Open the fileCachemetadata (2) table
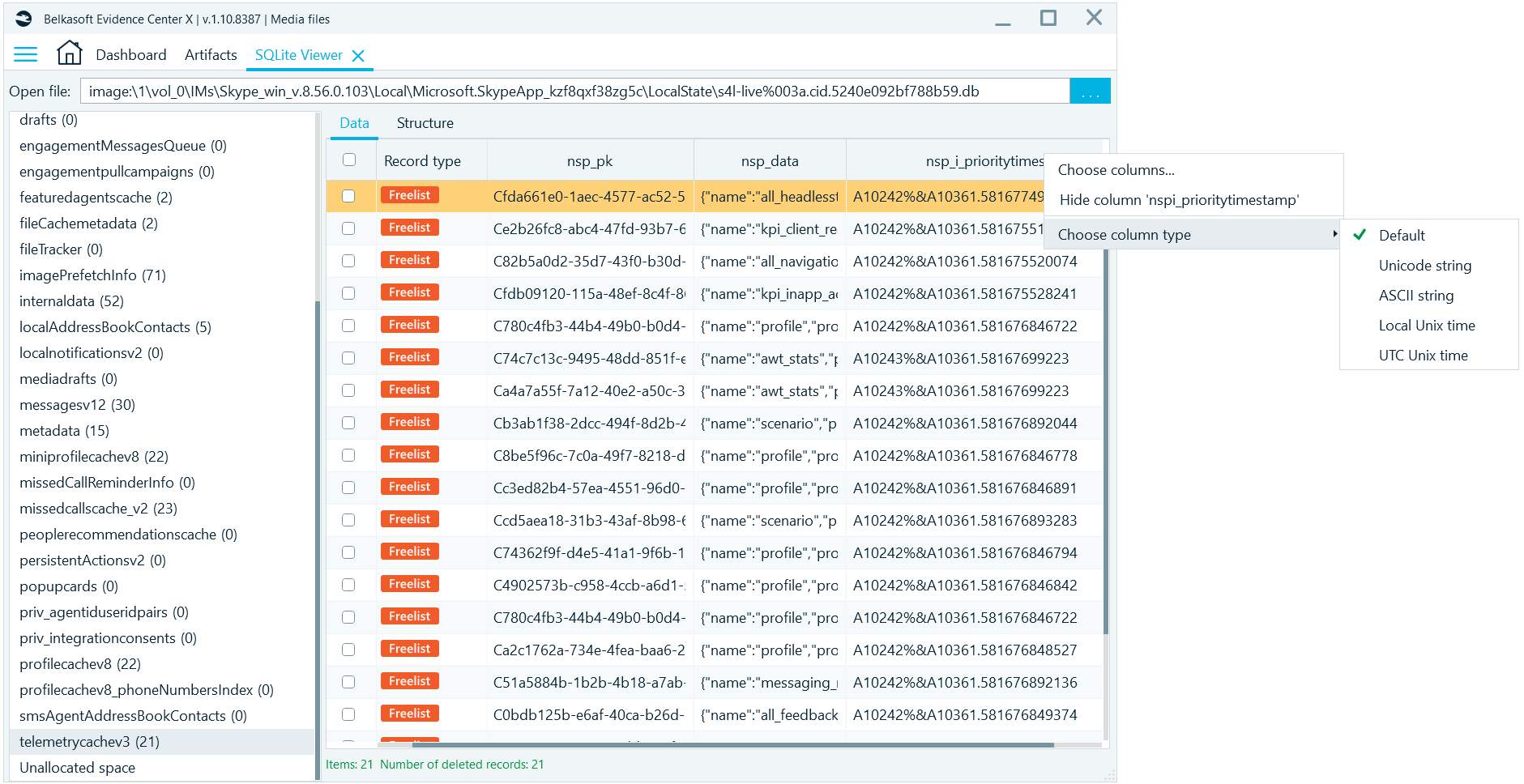The image size is (1524, 784). [162, 224]
